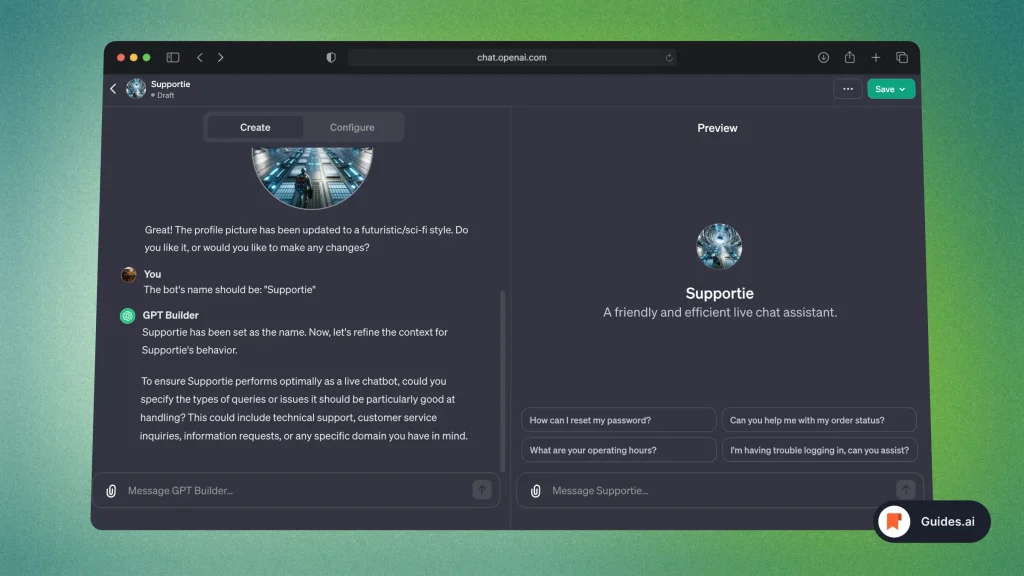Show tab overview icon in Safari
This screenshot has width=1024, height=576.
(x=902, y=57)
